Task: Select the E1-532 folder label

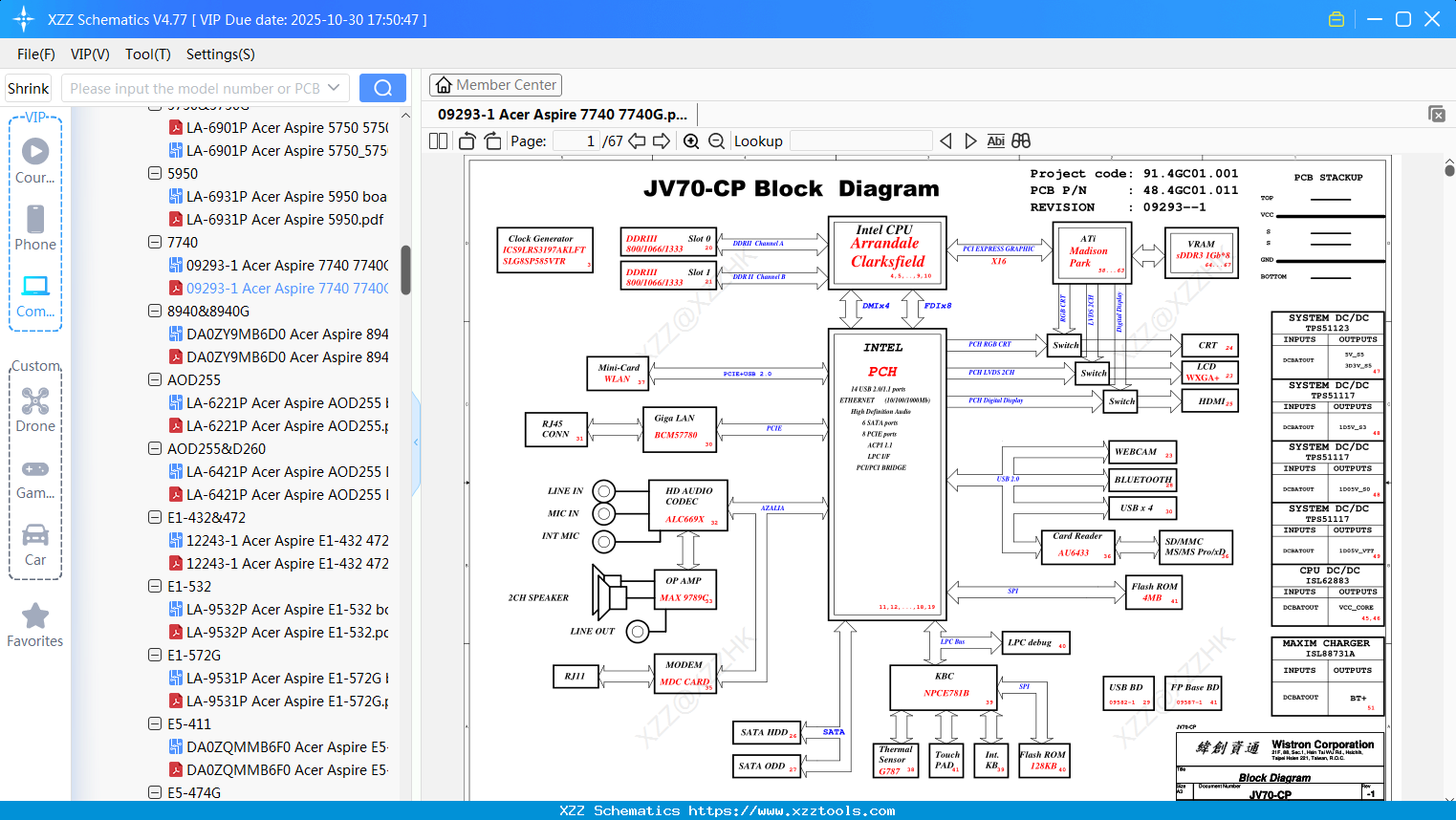Action: [x=189, y=587]
